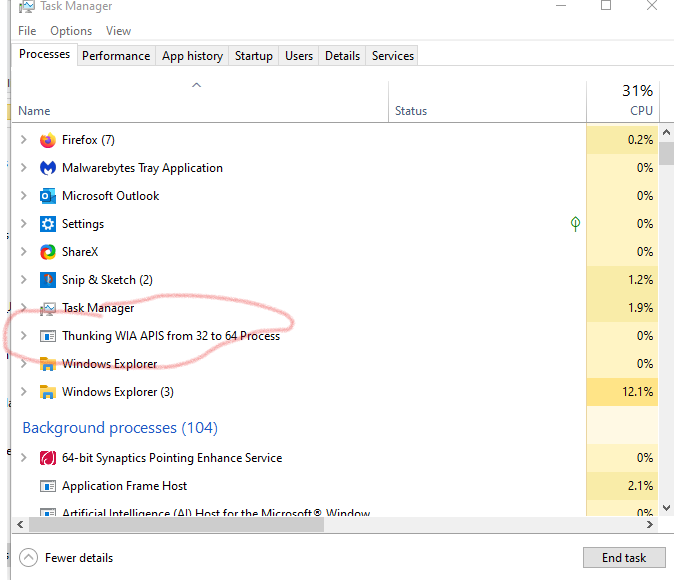
Task: Click the Thunking WIA APIS process icon
Action: (x=48, y=336)
